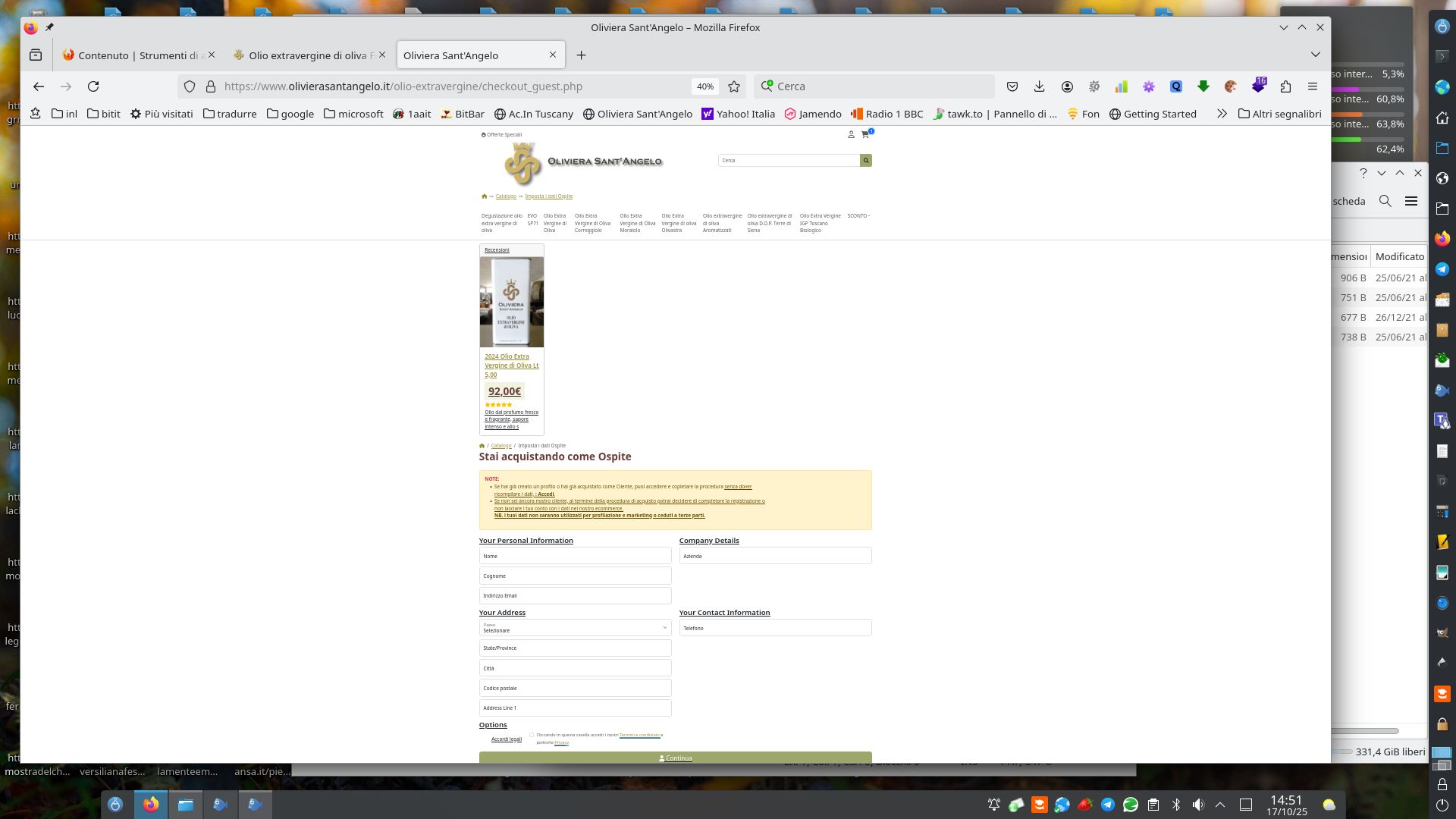Open the shopping cart on the website
The image size is (1456, 819).
tap(865, 134)
